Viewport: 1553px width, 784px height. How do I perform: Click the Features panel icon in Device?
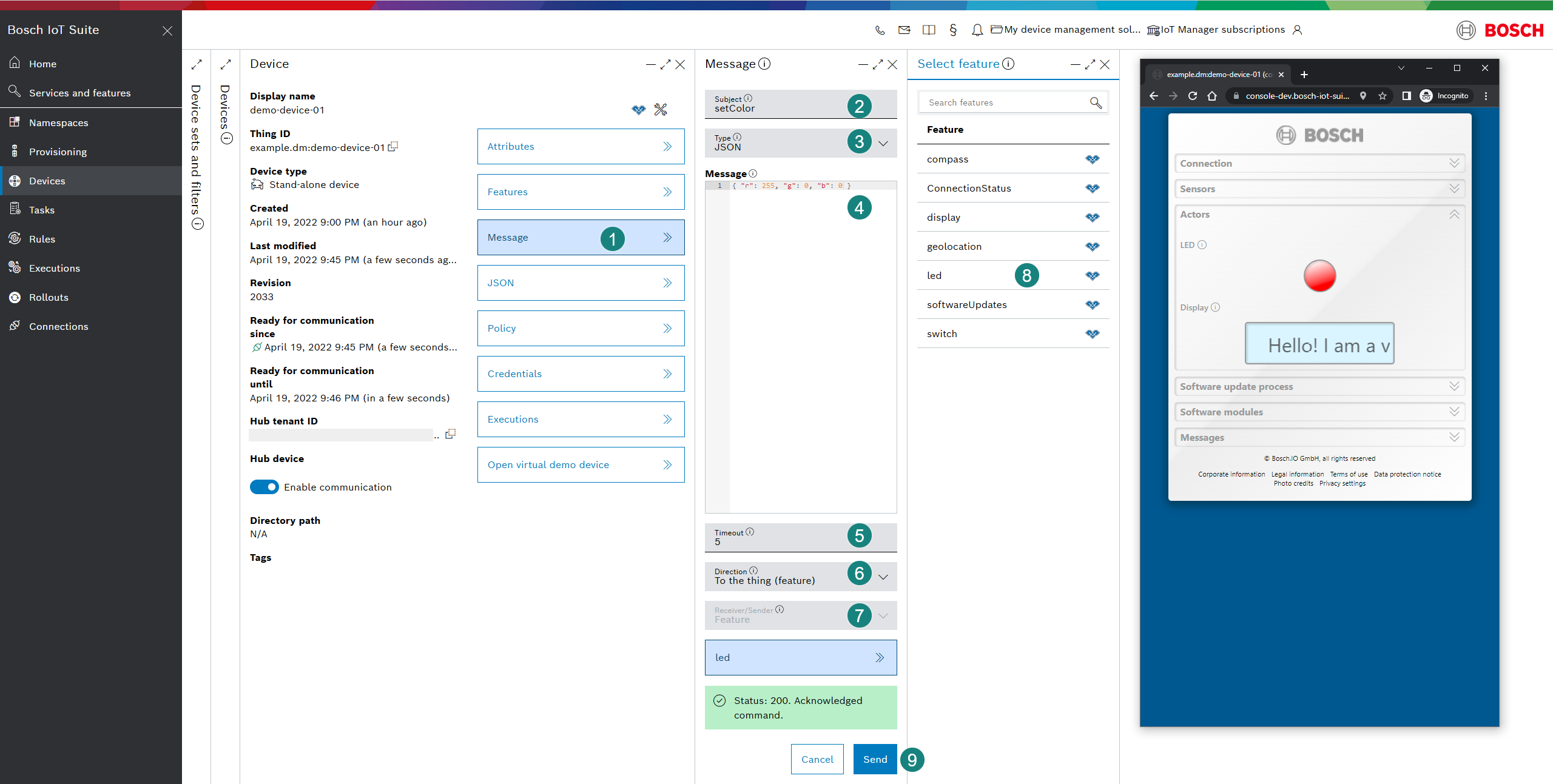pos(667,192)
